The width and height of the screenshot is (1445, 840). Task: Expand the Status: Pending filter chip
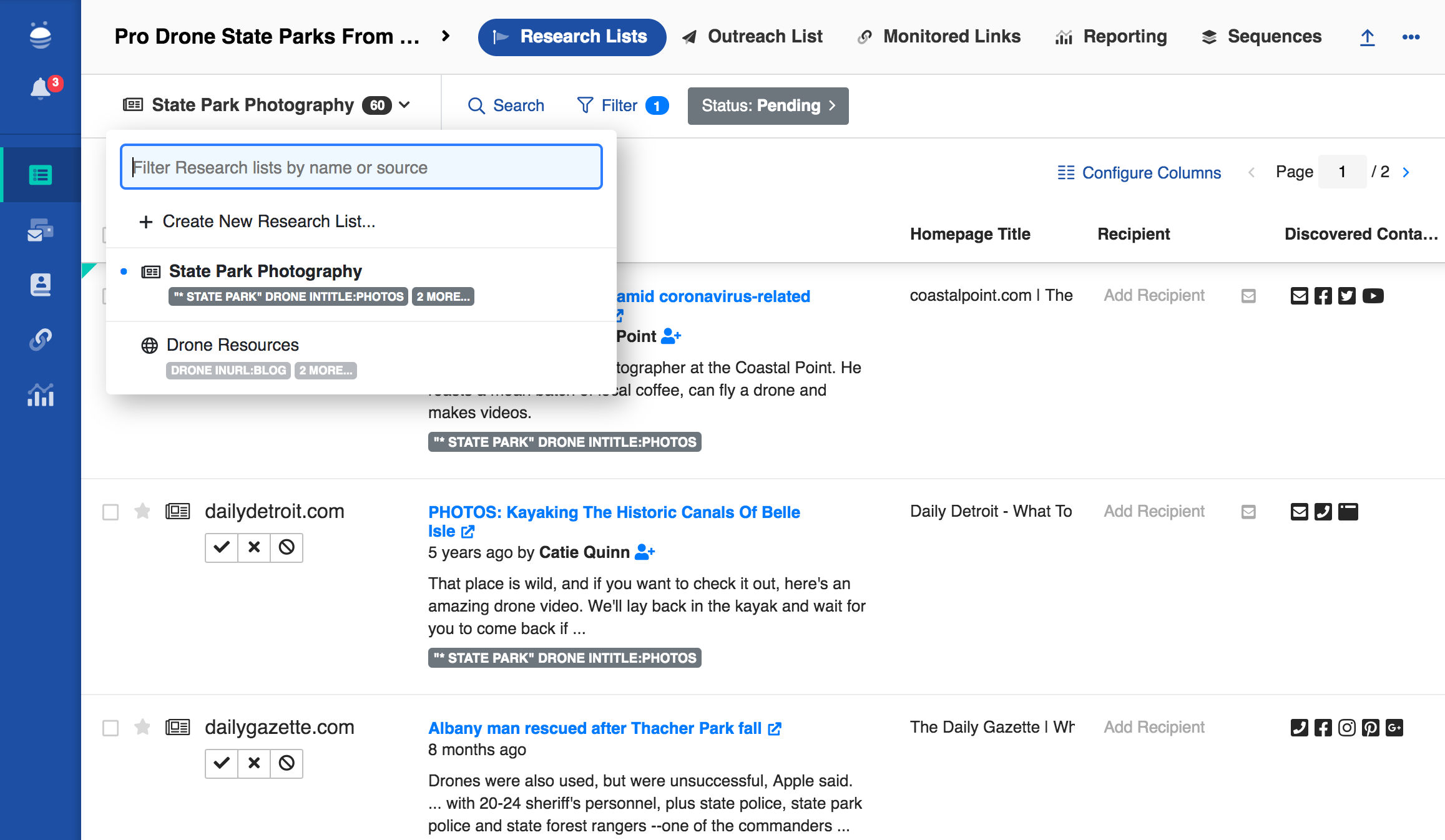(x=768, y=105)
